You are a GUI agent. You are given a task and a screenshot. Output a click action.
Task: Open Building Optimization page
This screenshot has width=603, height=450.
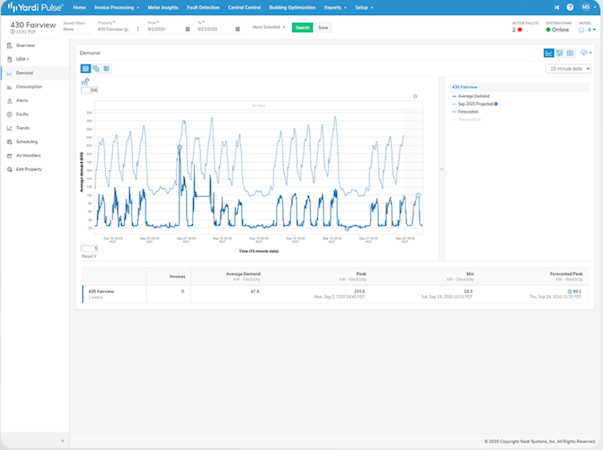click(292, 7)
